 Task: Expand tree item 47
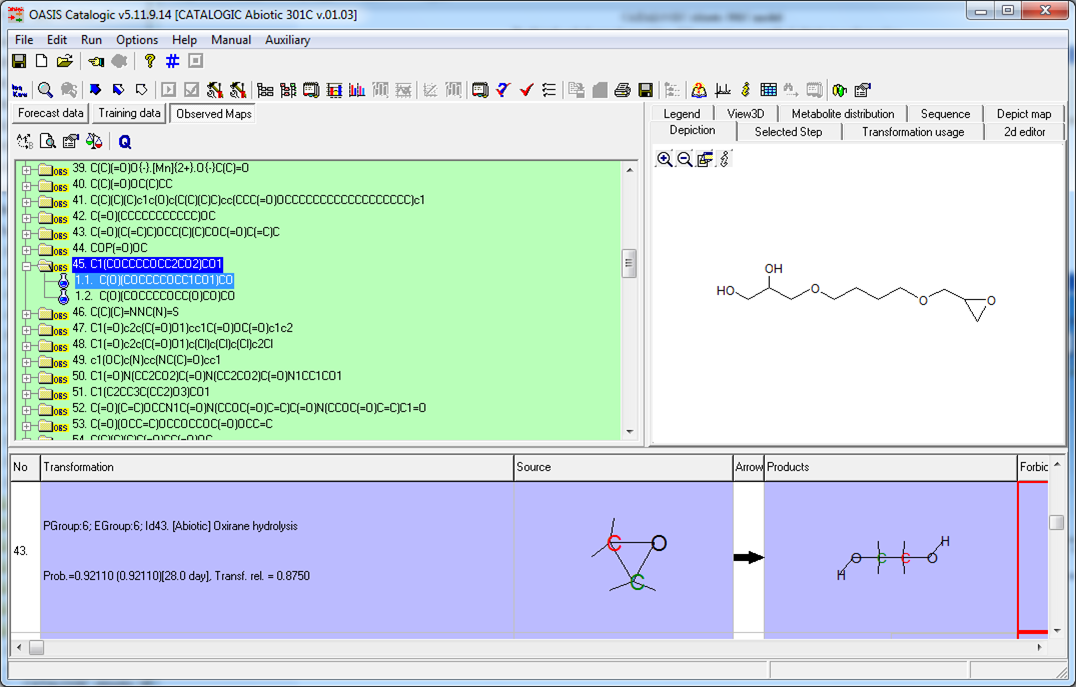coord(26,330)
